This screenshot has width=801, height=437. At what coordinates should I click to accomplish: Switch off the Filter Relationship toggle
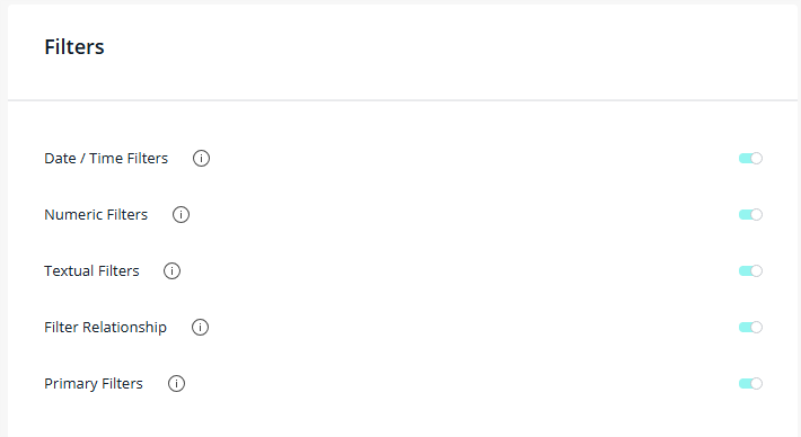(750, 327)
